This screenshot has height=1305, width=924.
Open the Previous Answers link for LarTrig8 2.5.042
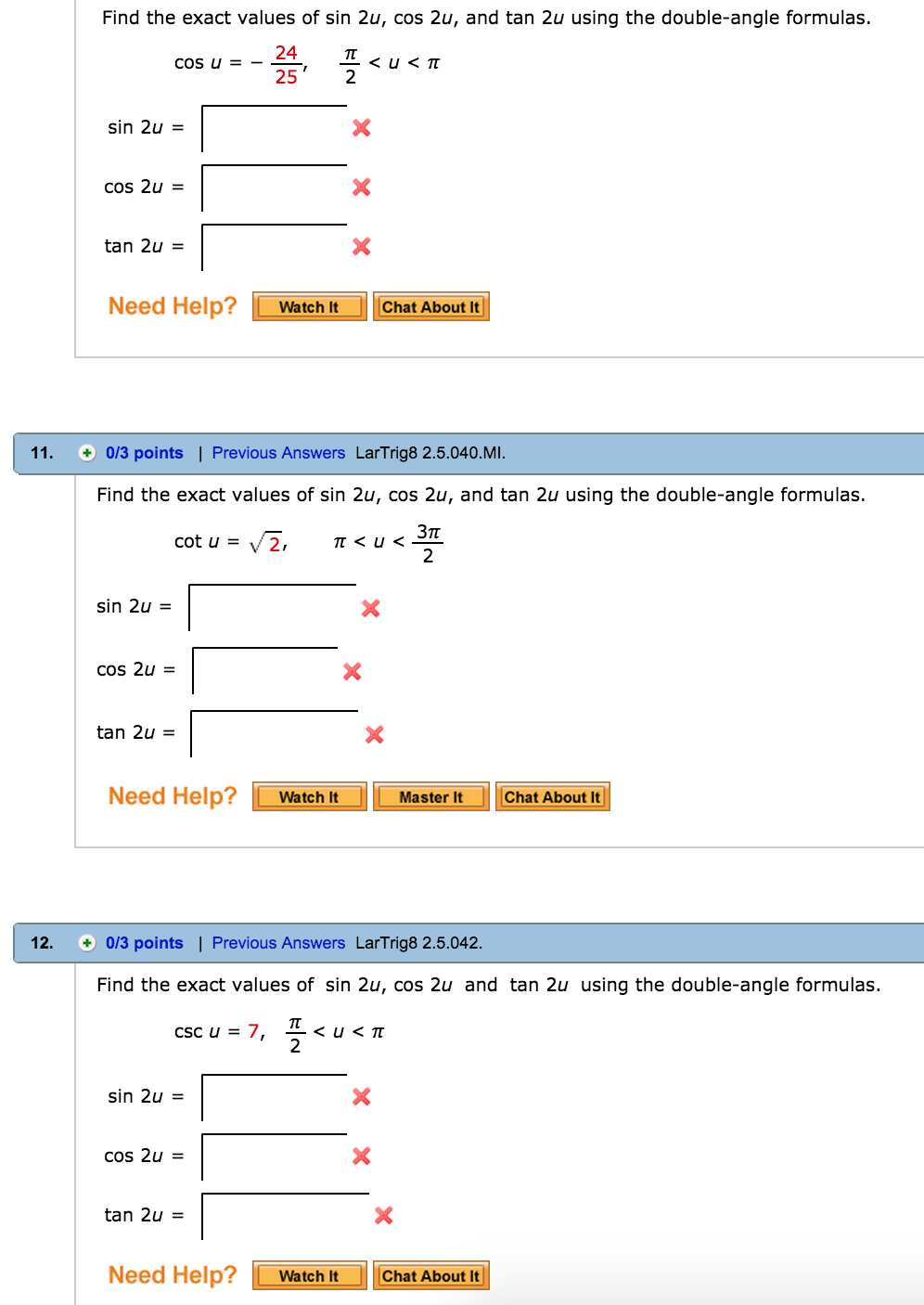tap(278, 942)
